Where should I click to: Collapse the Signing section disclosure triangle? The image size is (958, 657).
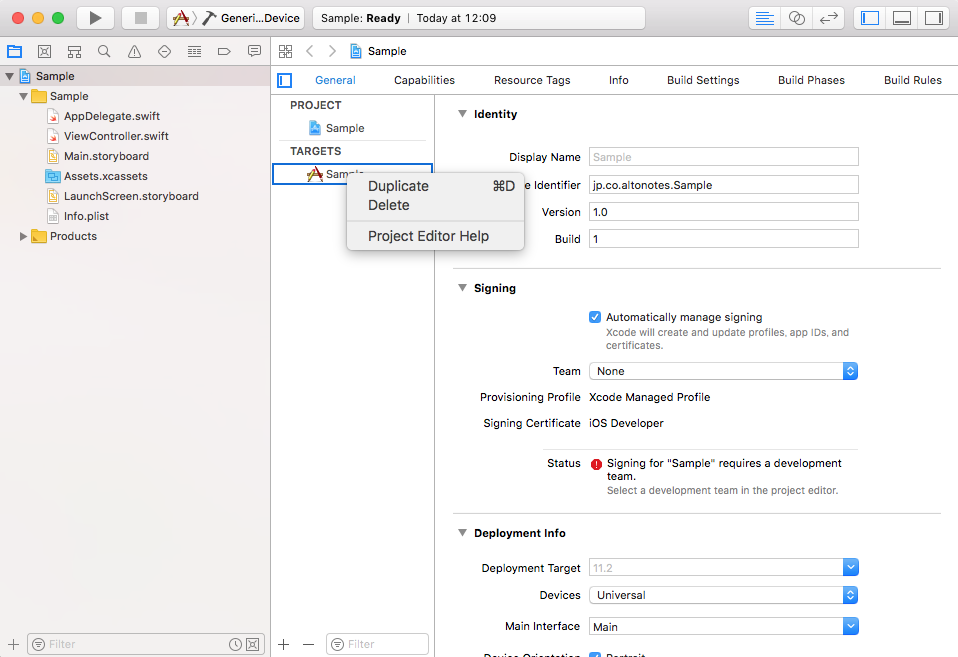(x=462, y=288)
